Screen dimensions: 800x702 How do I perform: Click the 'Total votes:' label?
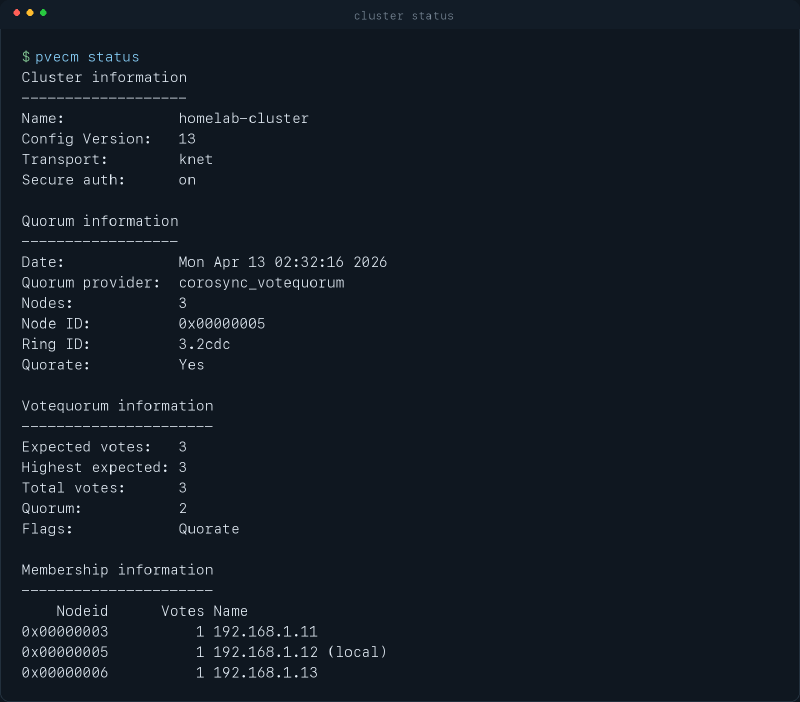73,488
